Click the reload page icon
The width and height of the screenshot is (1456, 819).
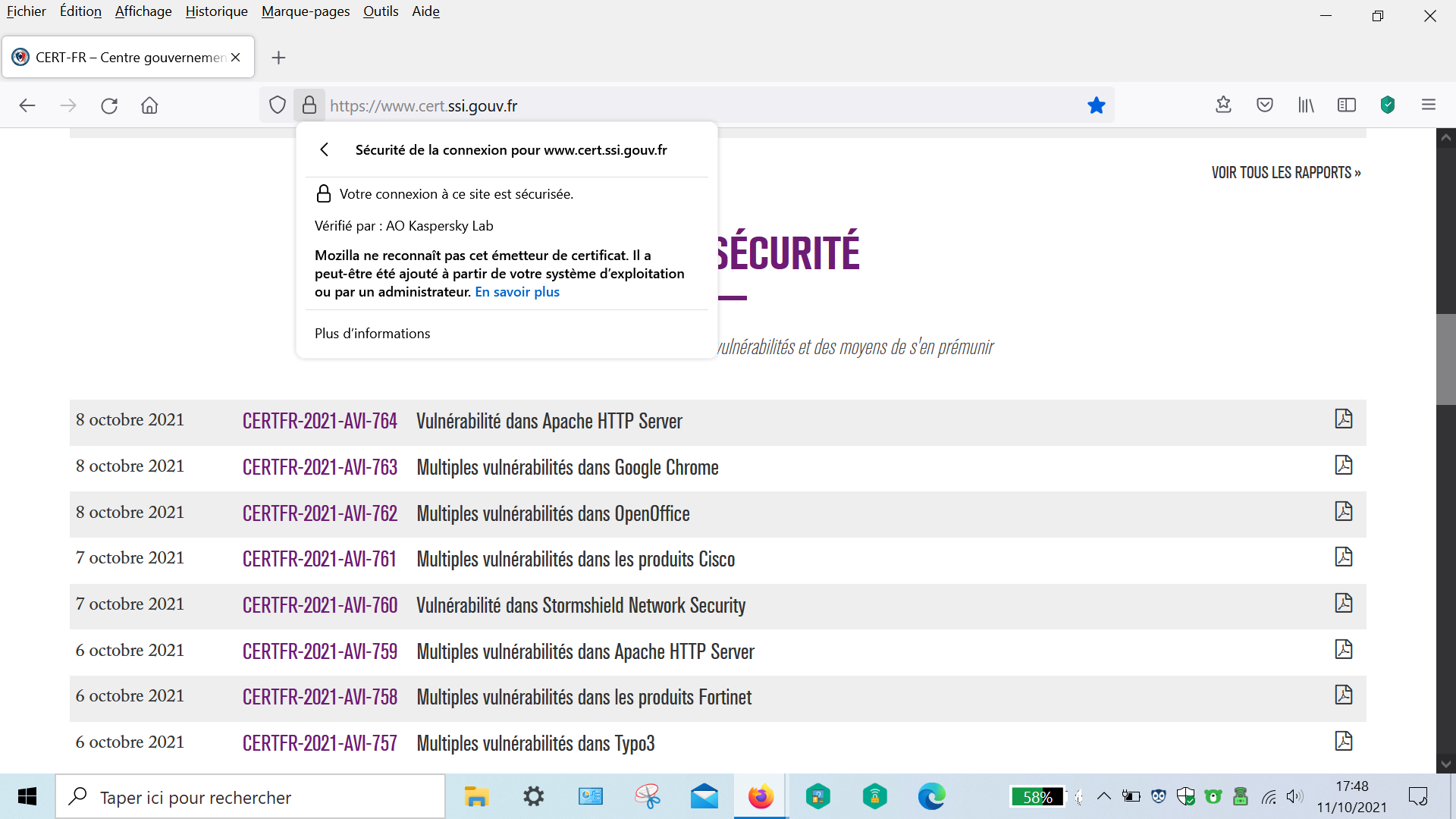point(109,105)
